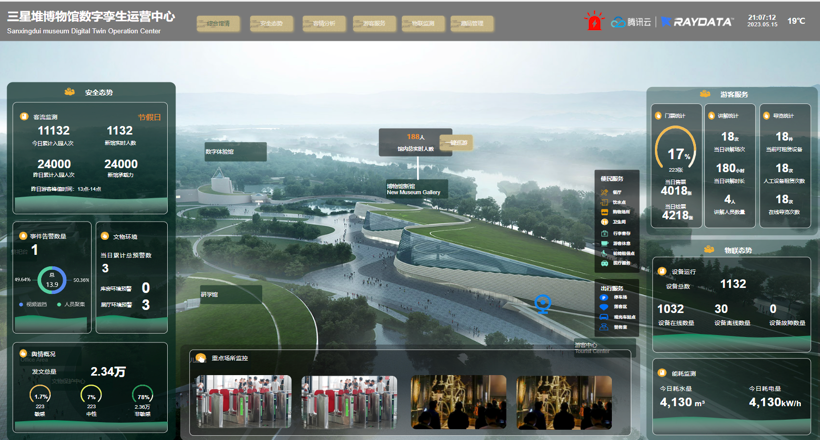Click the 舆情概况 card bullet icon

point(23,354)
